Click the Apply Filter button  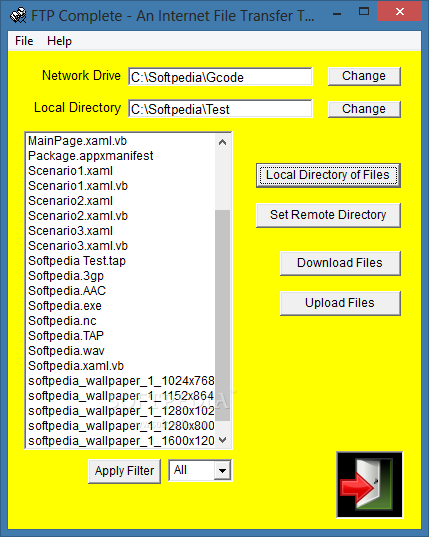pos(124,471)
